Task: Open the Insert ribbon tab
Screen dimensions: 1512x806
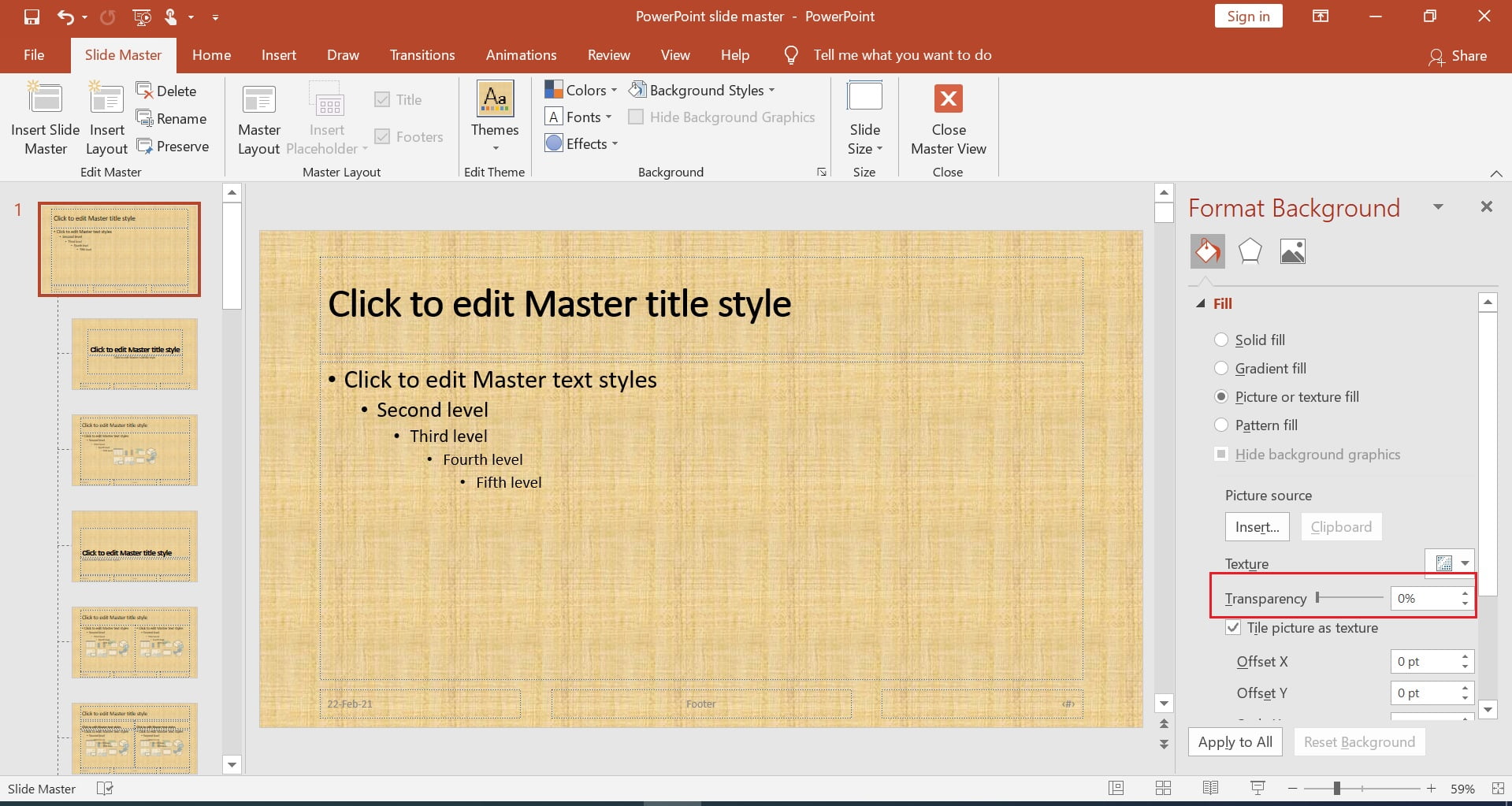Action: click(x=278, y=54)
